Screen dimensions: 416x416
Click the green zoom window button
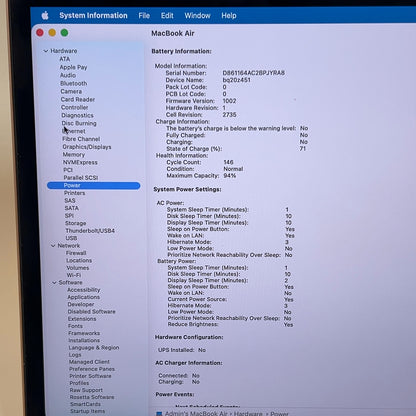[64, 33]
